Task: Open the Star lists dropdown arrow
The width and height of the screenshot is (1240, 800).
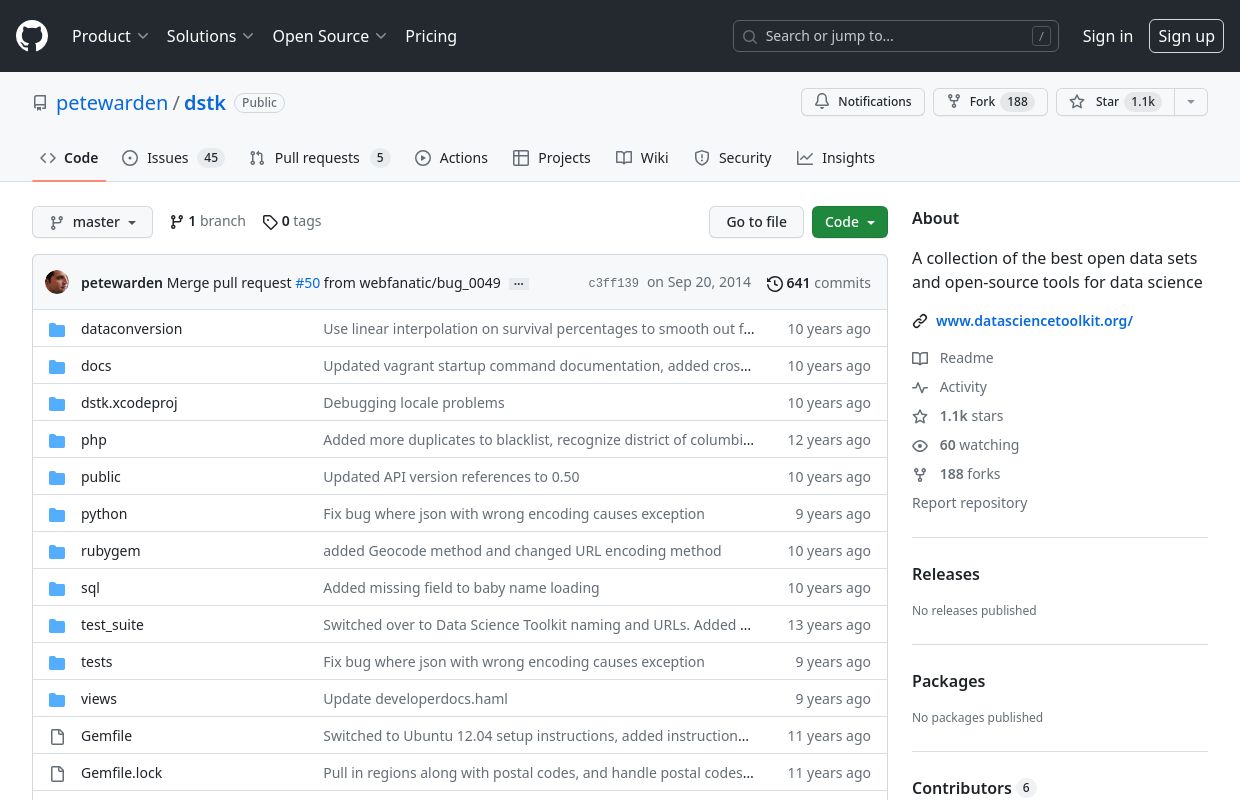Action: coord(1190,102)
